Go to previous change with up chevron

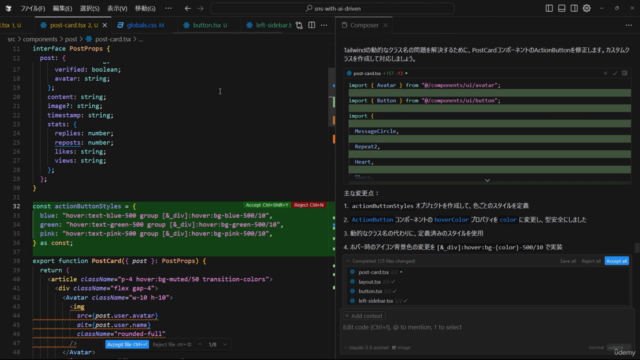(x=200, y=344)
